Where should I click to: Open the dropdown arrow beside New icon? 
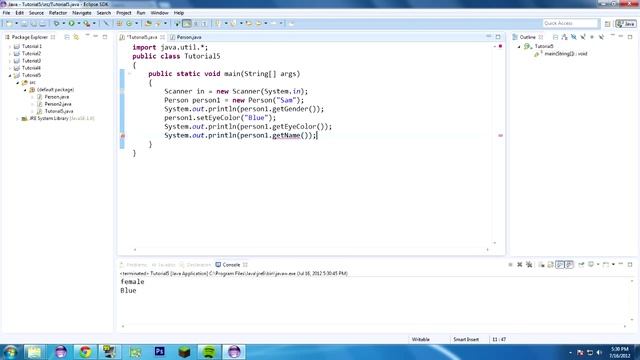pos(17,23)
